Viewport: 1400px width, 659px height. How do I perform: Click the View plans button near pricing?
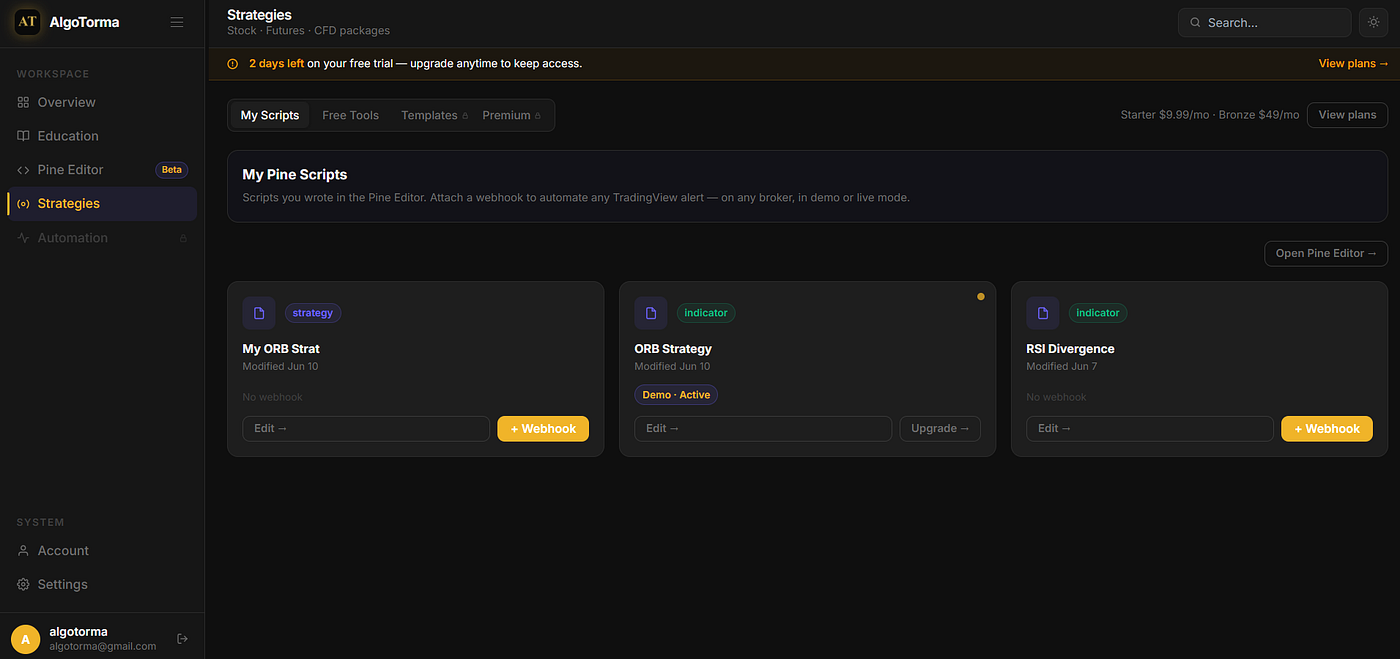[x=1347, y=115]
